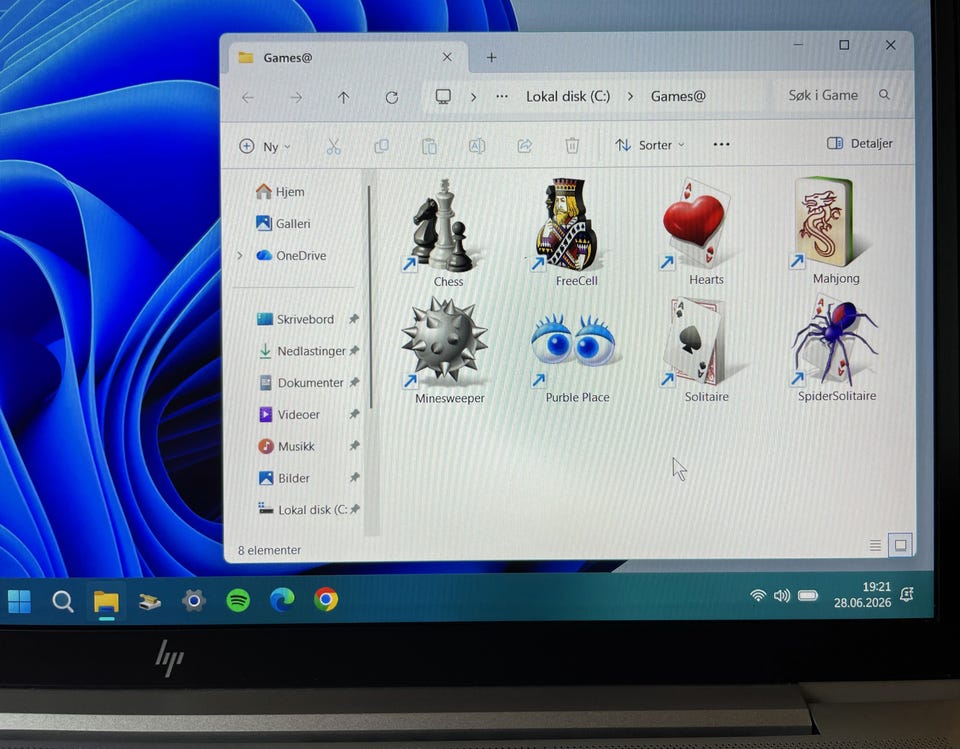Click the Søk i Games search field

click(836, 96)
